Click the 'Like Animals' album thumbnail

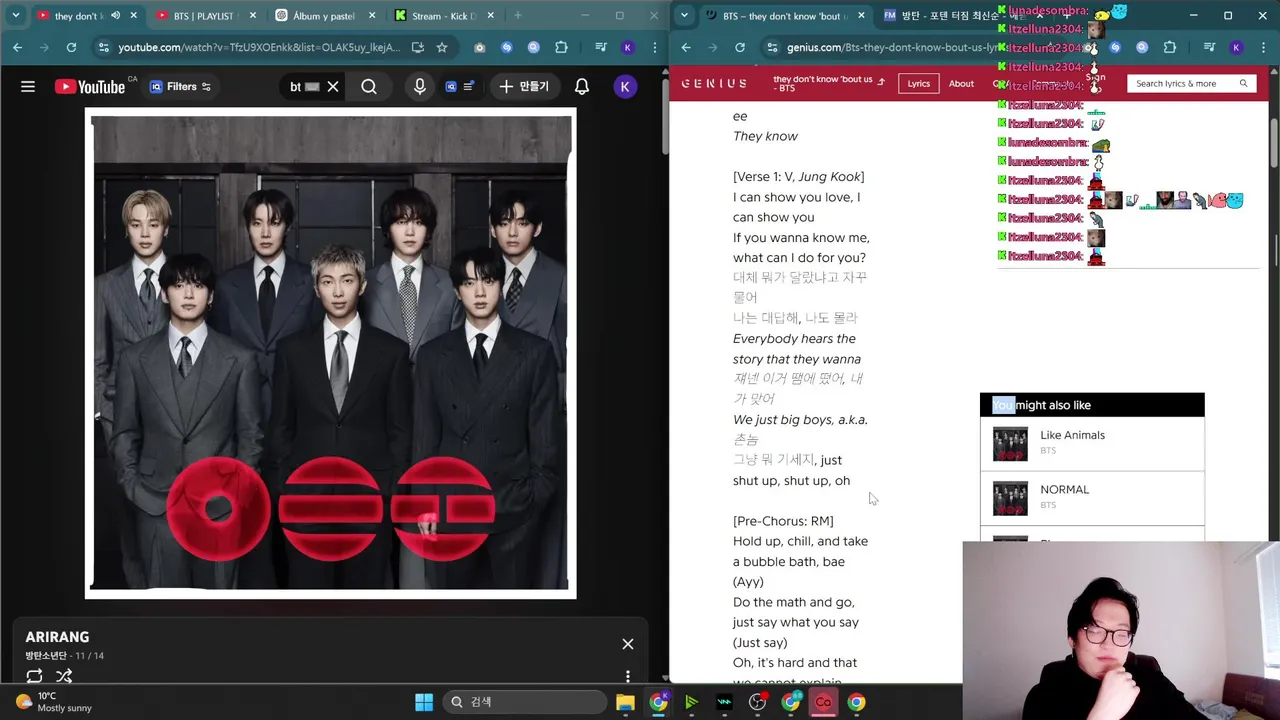coord(1010,444)
